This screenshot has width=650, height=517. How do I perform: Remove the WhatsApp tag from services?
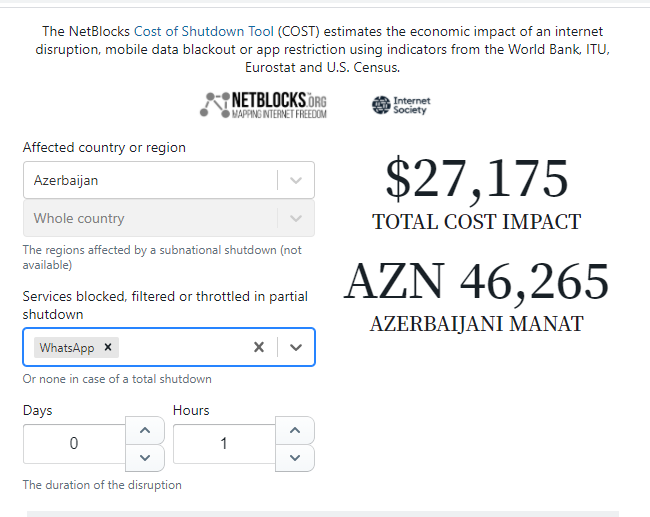click(108, 347)
